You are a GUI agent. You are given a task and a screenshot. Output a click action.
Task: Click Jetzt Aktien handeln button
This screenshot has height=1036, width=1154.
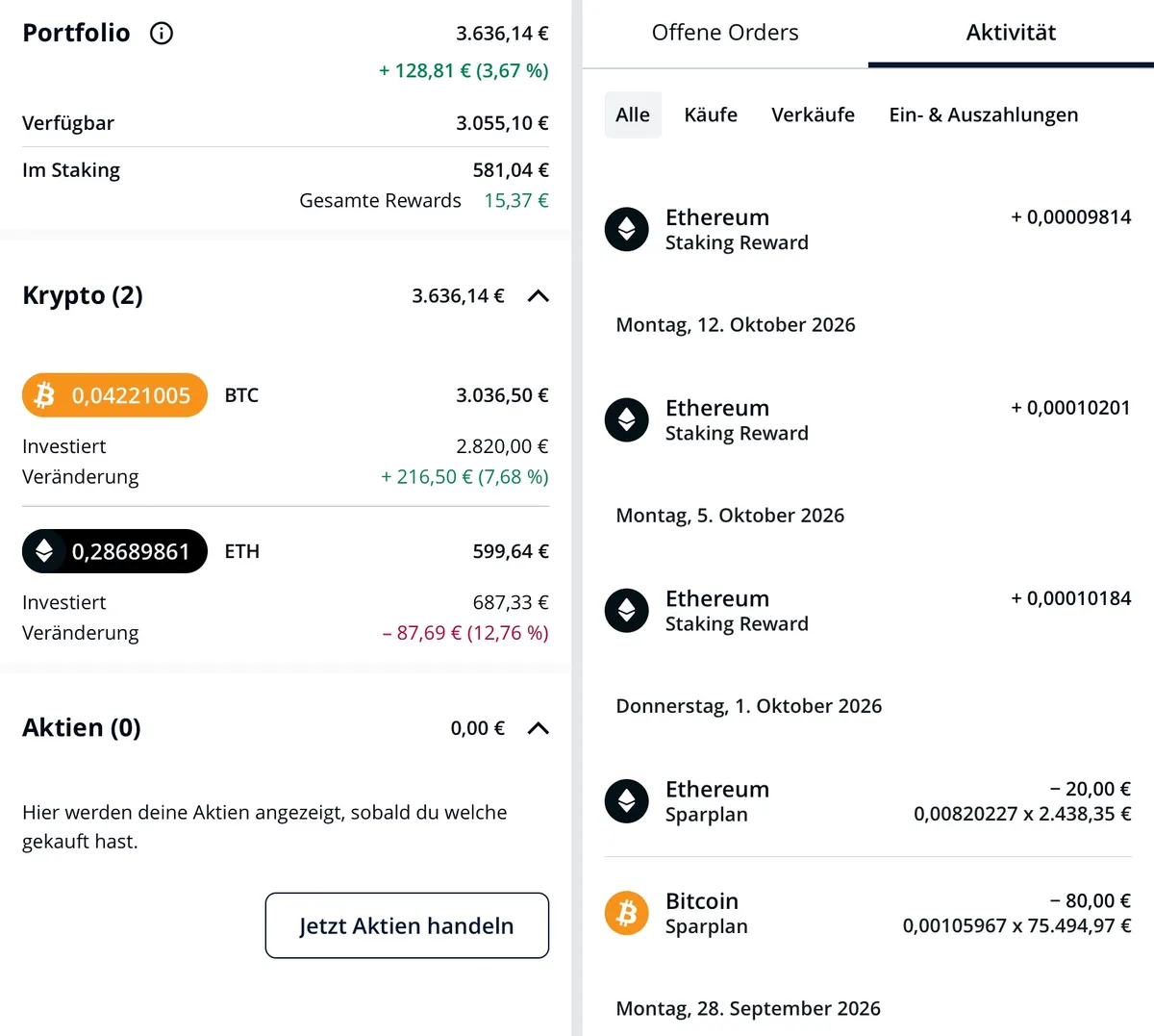[x=407, y=925]
